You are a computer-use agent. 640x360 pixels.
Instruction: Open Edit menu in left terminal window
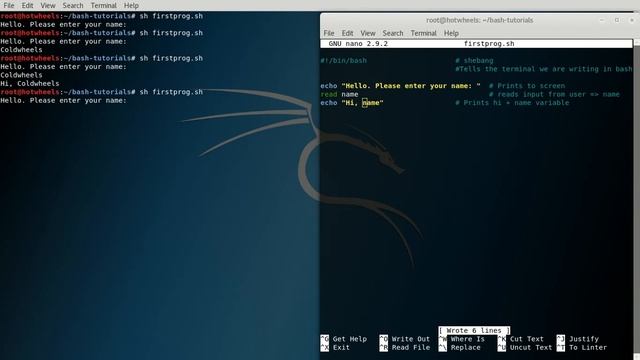(x=27, y=5)
